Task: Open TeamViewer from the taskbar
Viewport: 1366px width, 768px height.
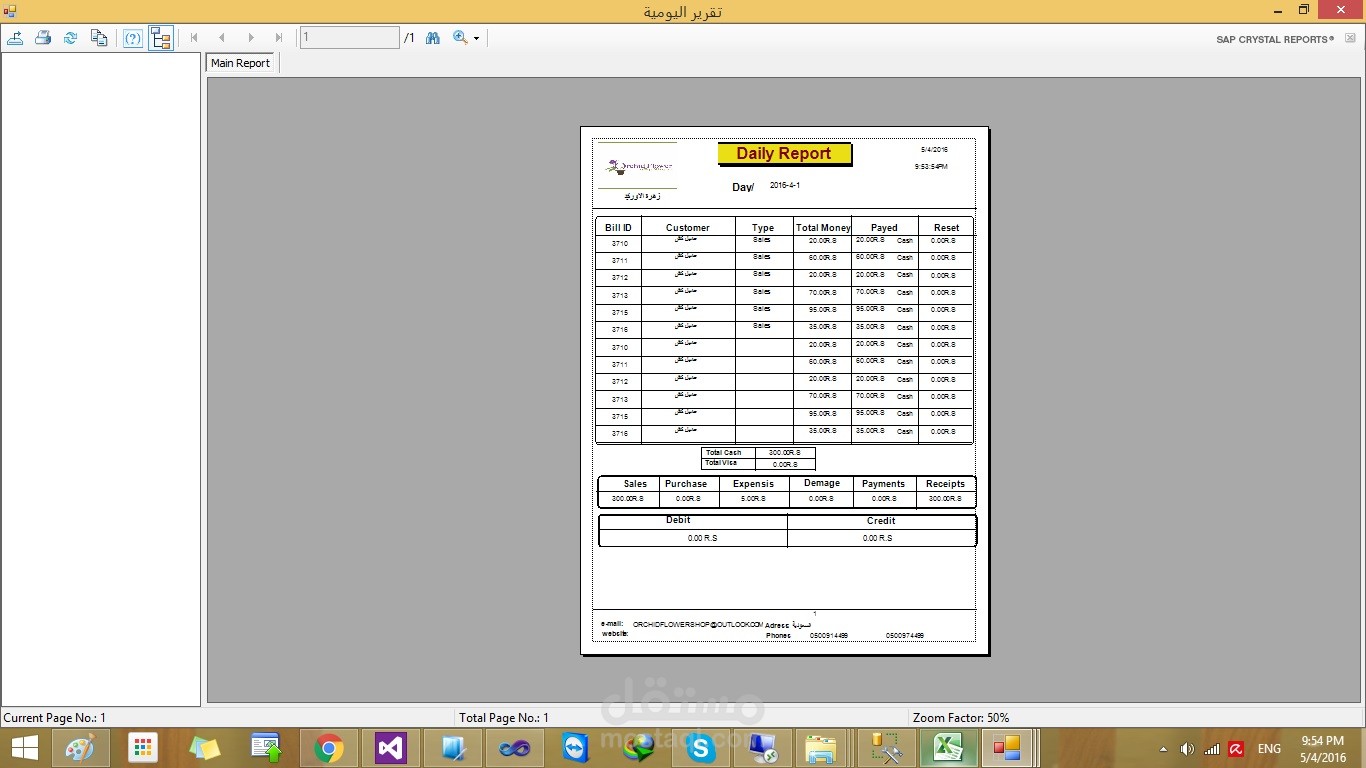Action: [x=576, y=748]
